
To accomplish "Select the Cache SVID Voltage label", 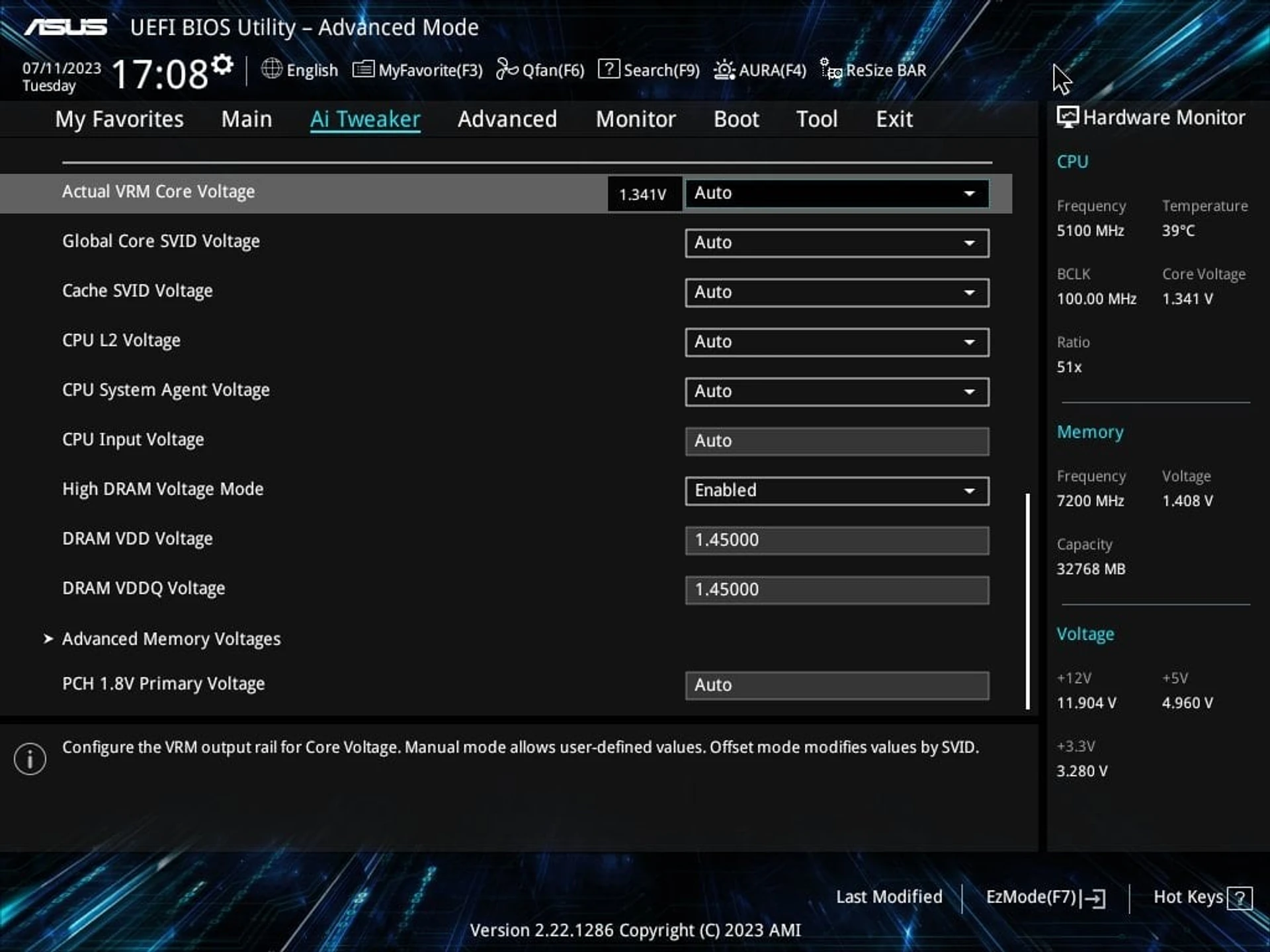I will click(138, 291).
